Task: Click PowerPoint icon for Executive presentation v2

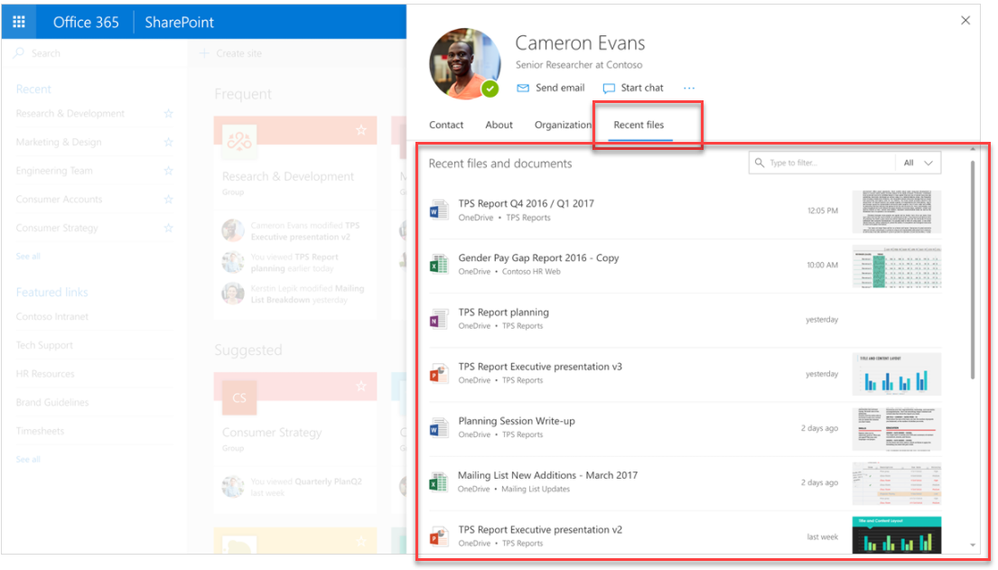Action: (438, 536)
